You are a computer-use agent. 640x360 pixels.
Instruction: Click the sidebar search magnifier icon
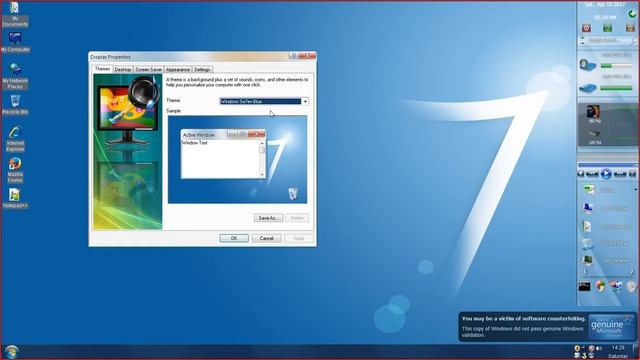[634, 41]
